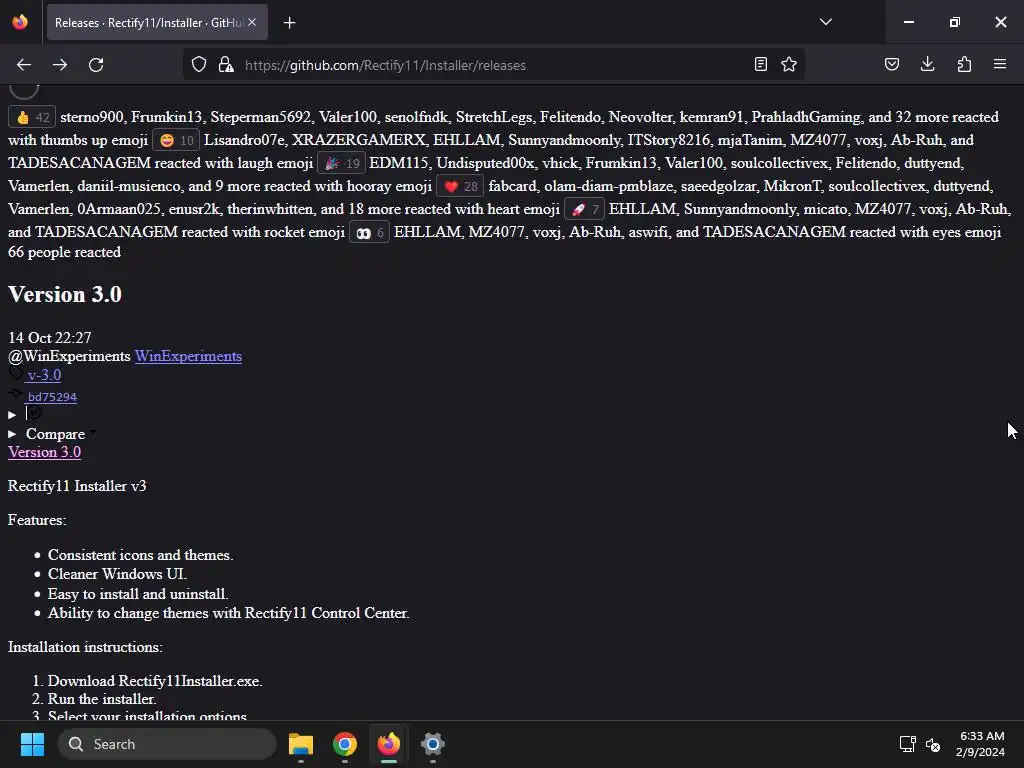This screenshot has width=1024, height=768.
Task: Select the "14 Oct 22:27" date text
Action: click(50, 338)
